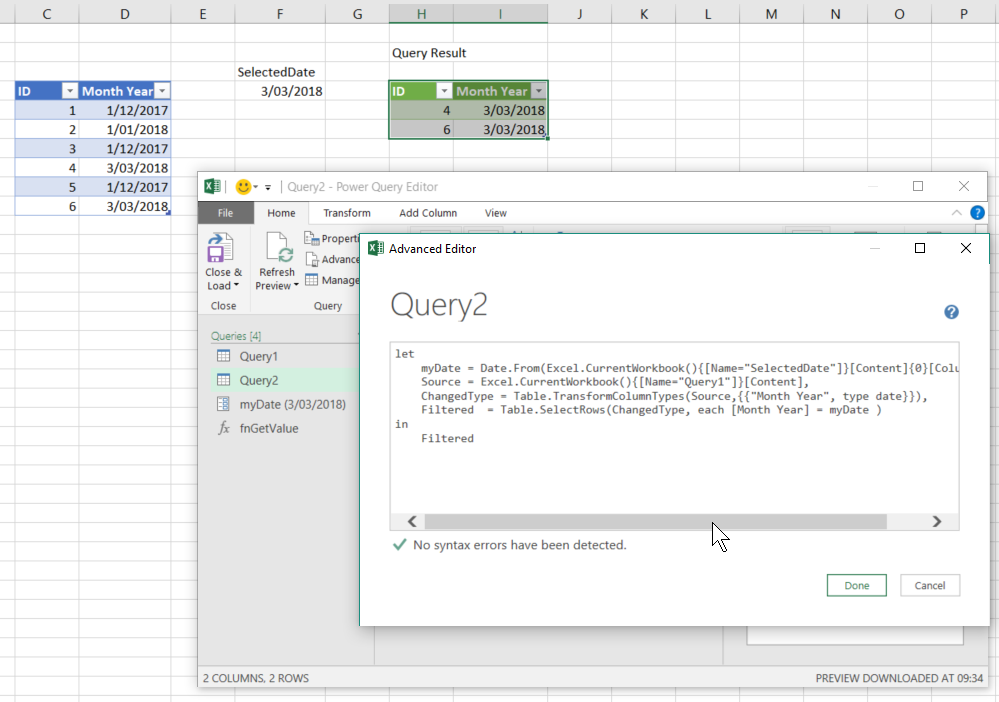The image size is (999, 702).
Task: Click ID 2 cell in blue table
Action: (x=47, y=129)
